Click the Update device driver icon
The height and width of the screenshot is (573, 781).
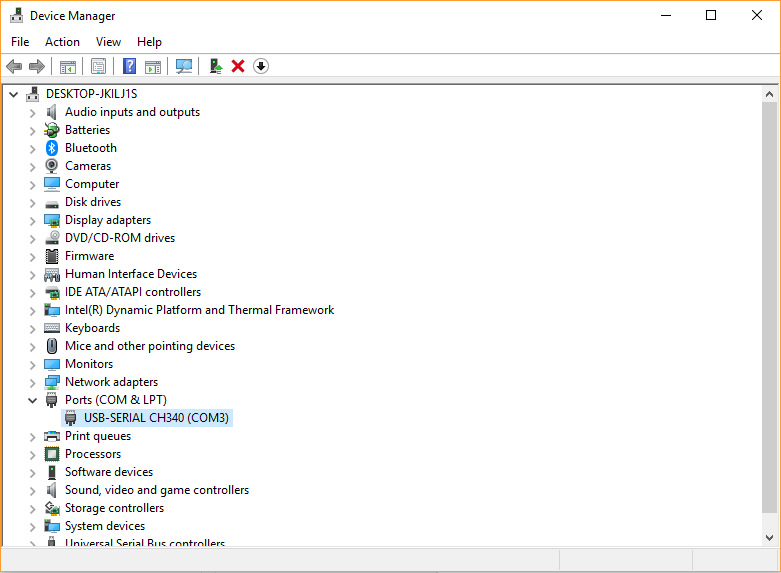(216, 66)
